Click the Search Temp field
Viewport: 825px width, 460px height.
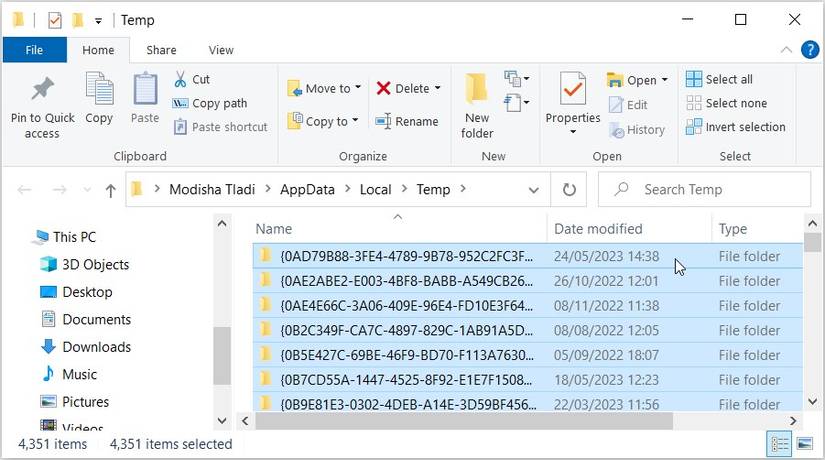(705, 189)
